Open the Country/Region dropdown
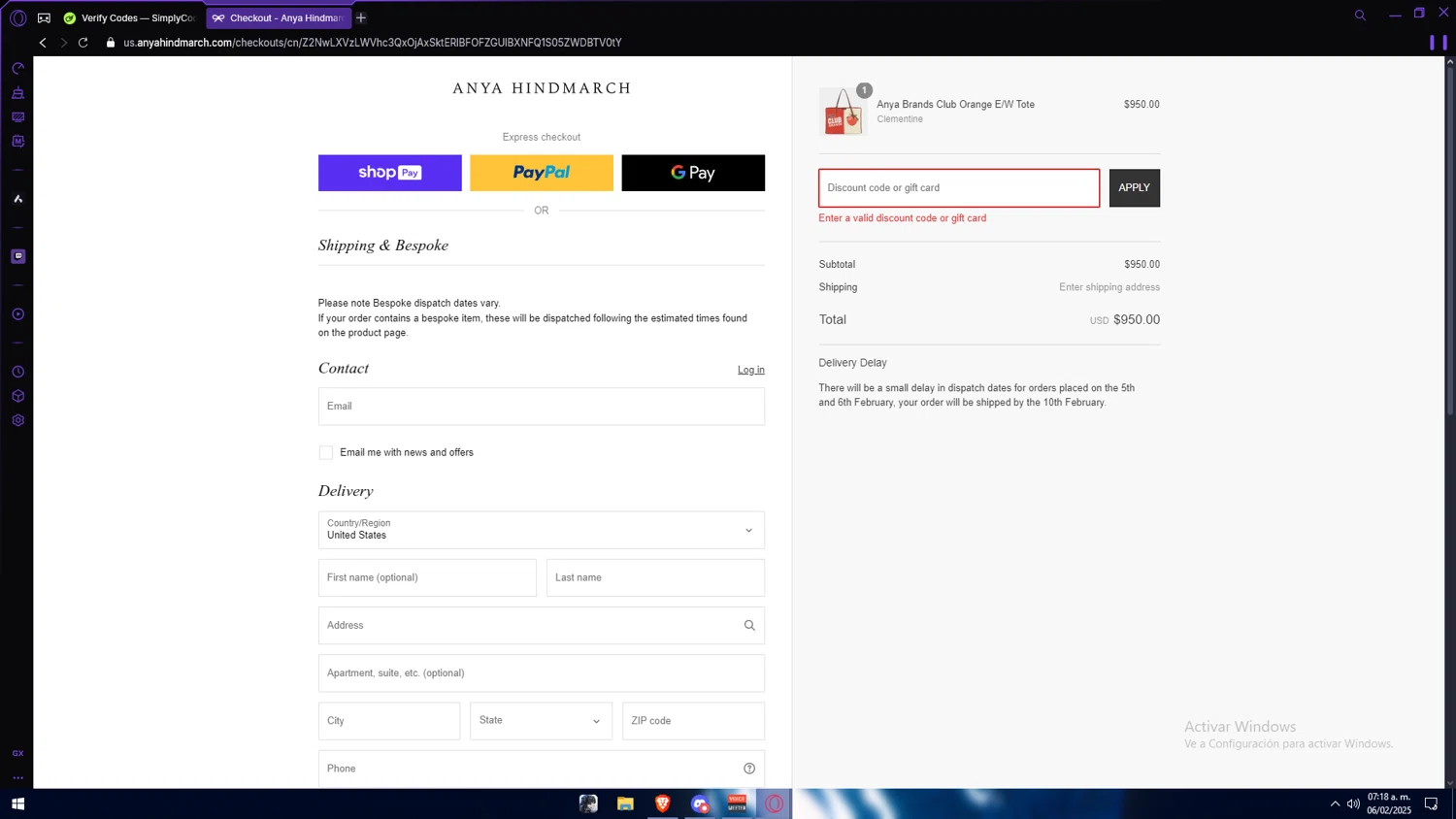Screen dimensions: 1456x819 pyautogui.click(x=542, y=530)
